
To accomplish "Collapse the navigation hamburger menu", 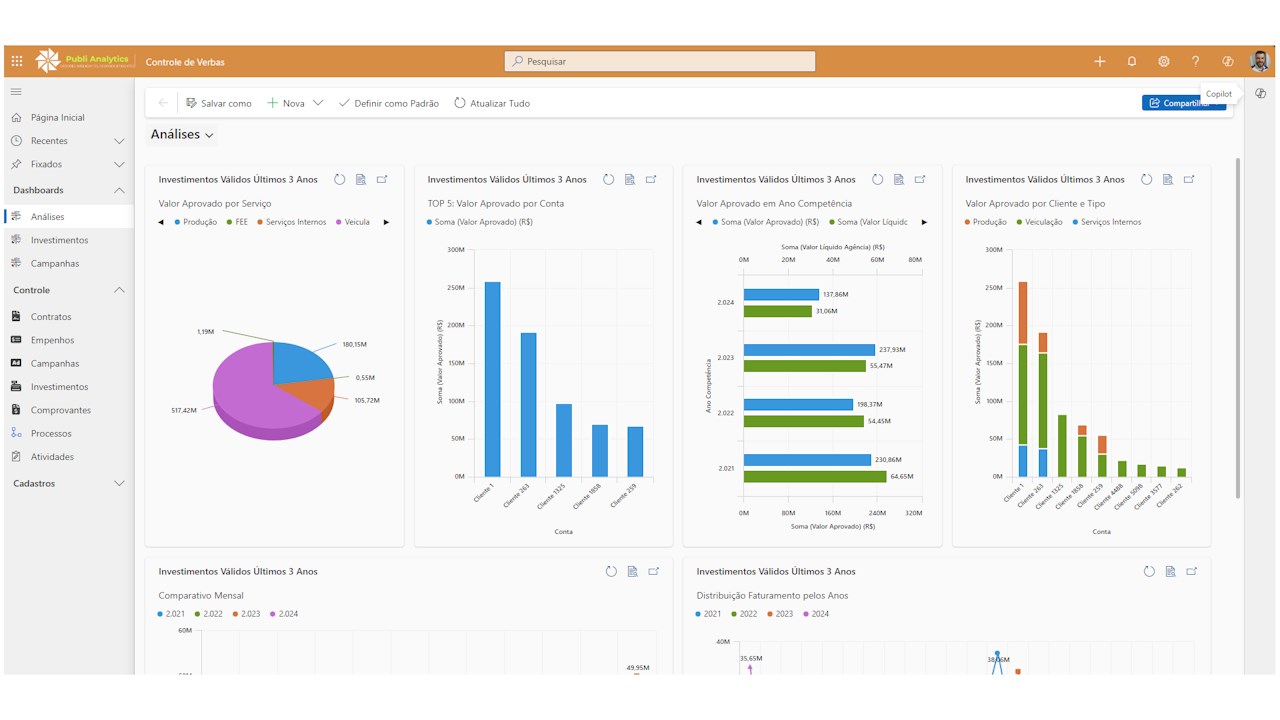I will [16, 91].
